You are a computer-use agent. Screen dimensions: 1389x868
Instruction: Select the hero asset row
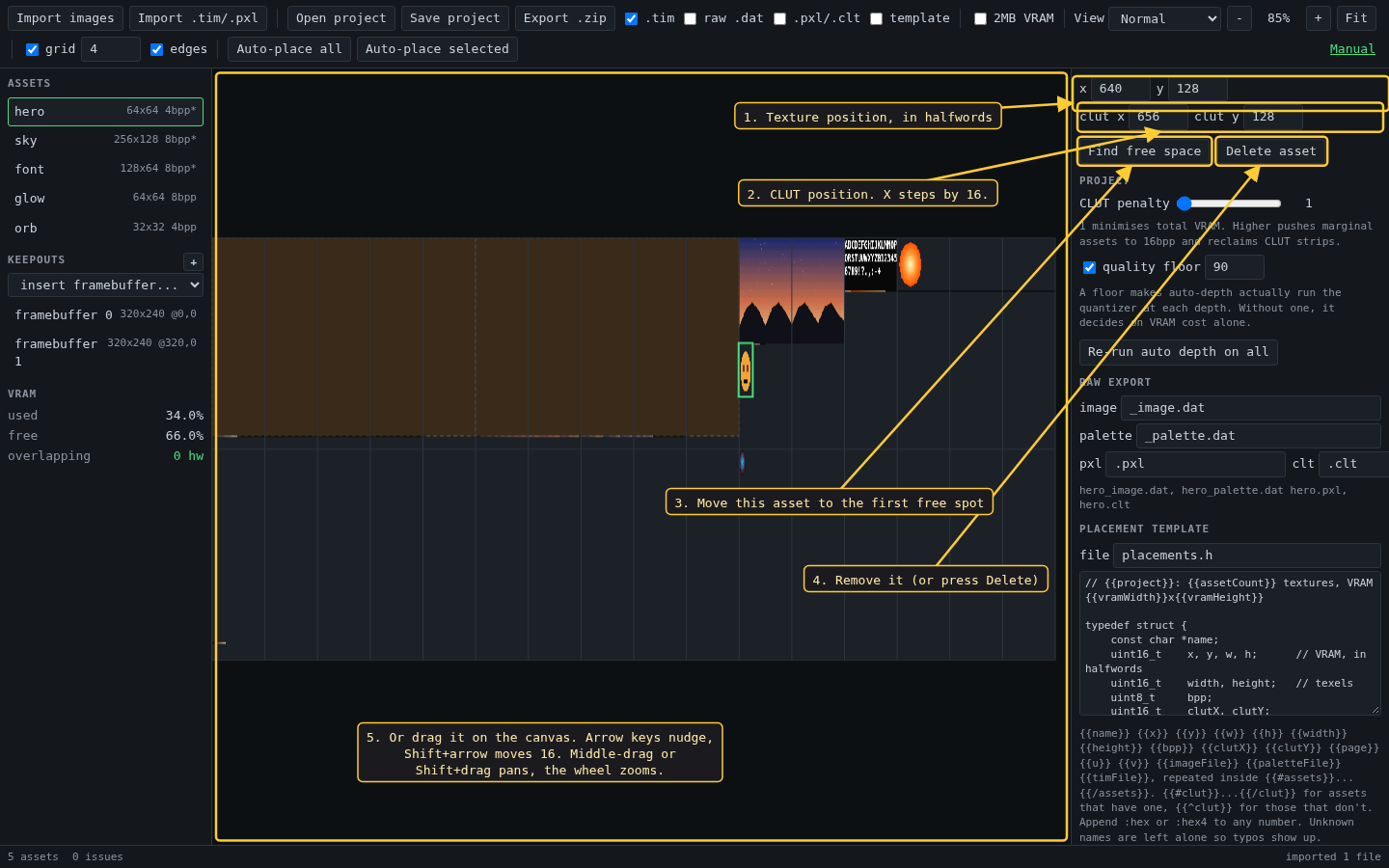105,112
